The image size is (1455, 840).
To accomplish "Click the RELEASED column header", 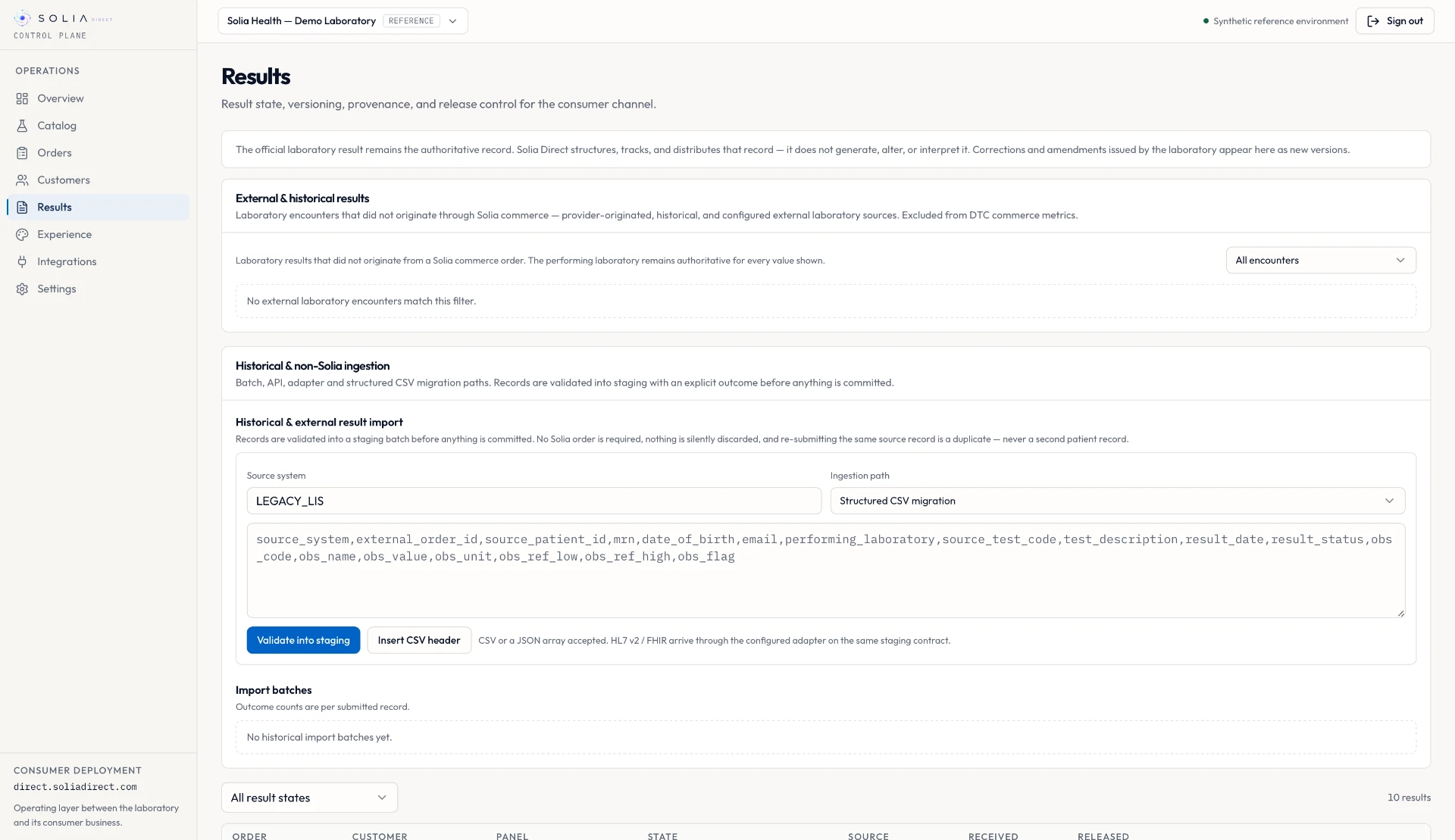I will pyautogui.click(x=1103, y=835).
